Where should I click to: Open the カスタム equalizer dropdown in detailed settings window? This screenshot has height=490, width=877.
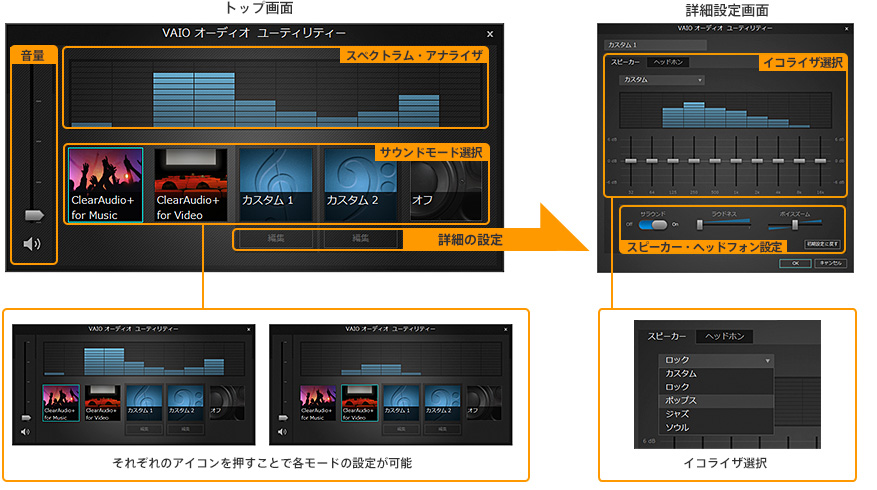tap(661, 80)
